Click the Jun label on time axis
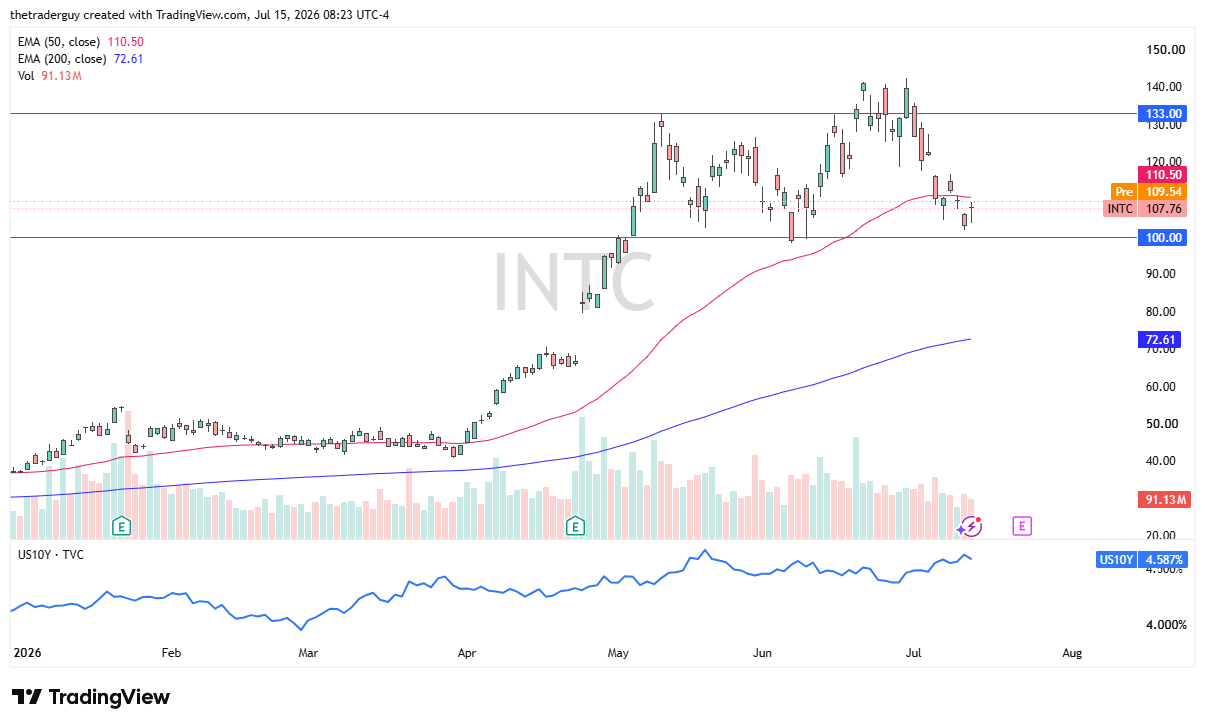This screenshot has width=1205, height=727. pos(763,653)
